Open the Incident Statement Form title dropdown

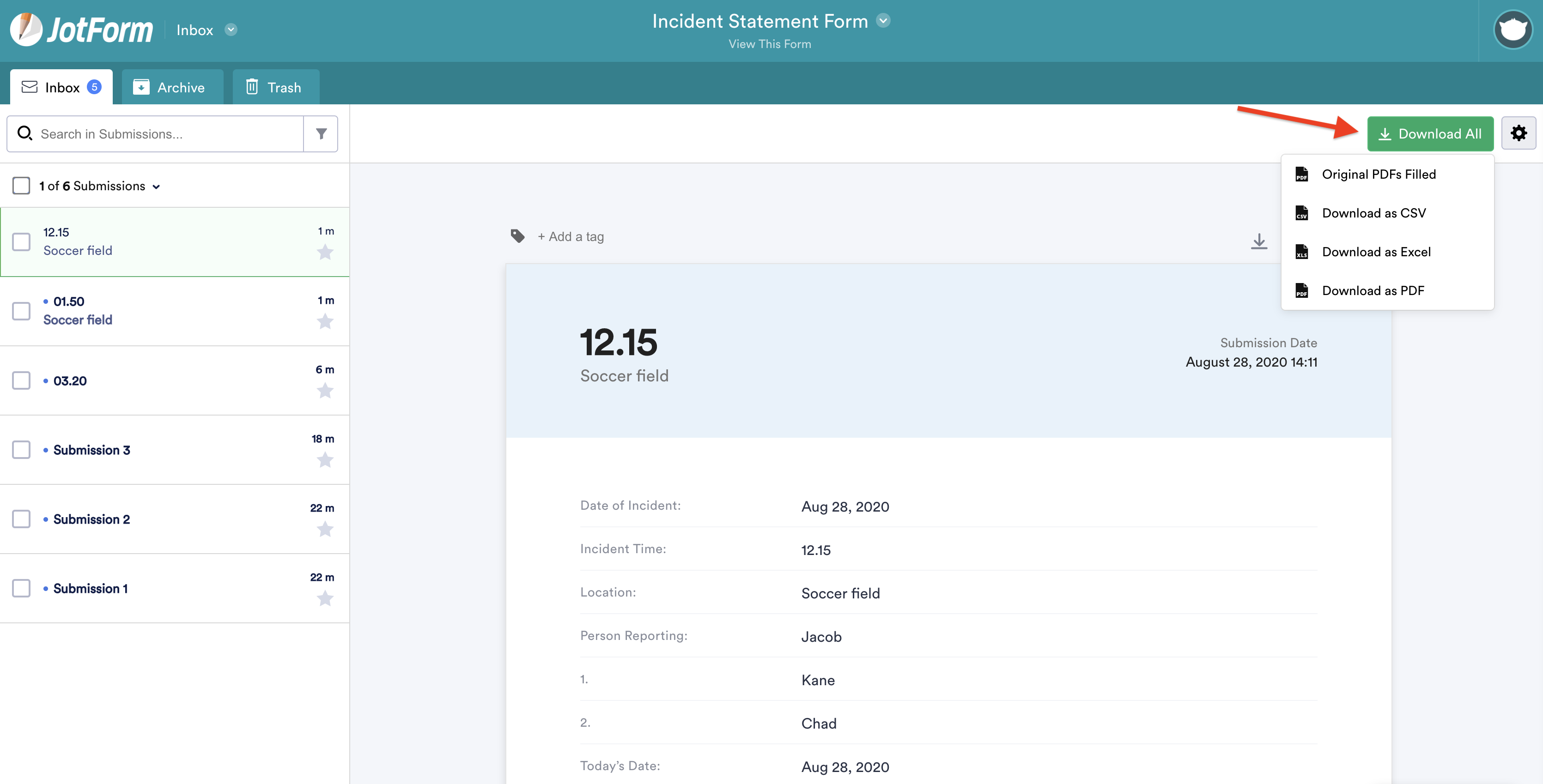(x=883, y=21)
